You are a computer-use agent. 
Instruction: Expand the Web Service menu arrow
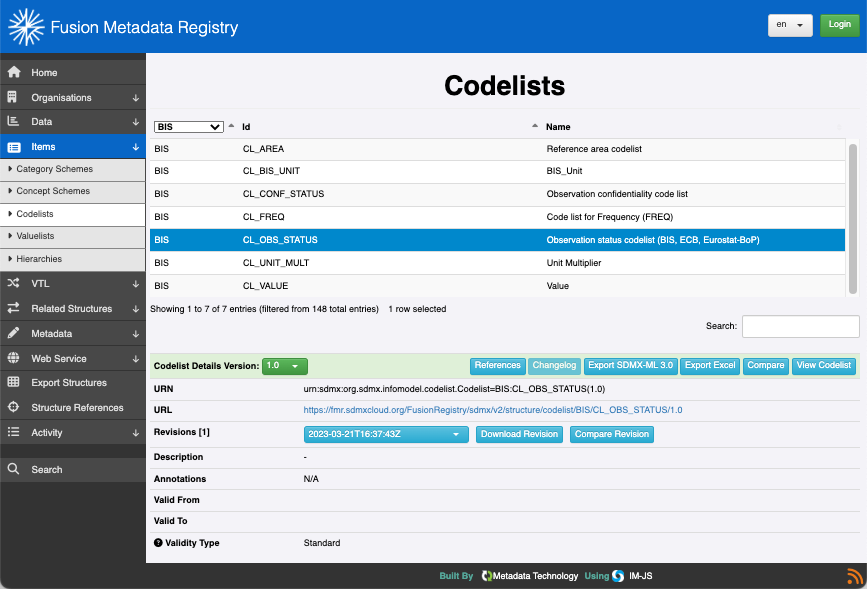pyautogui.click(x=135, y=359)
